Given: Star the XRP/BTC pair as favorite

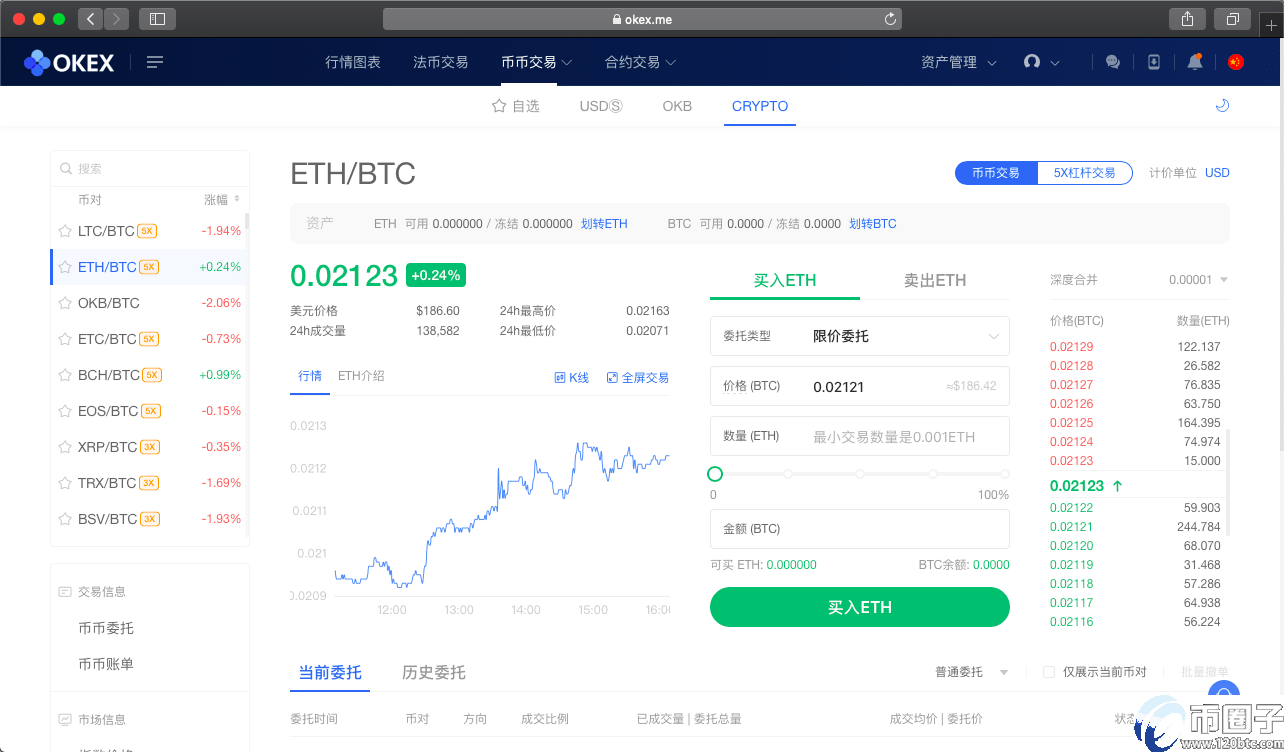Looking at the screenshot, I should 65,447.
